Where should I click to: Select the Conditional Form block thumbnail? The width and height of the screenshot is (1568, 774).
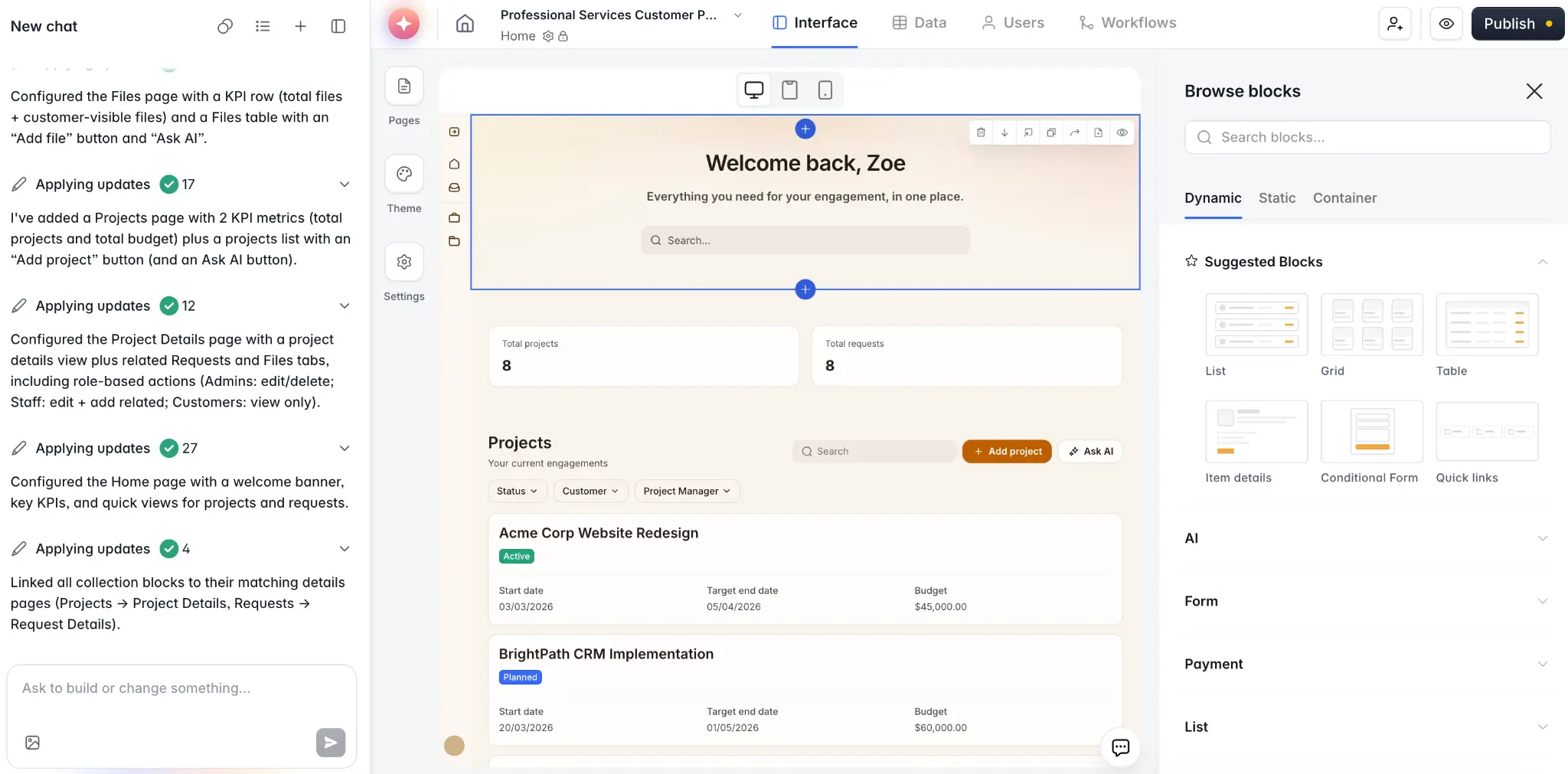tap(1370, 432)
